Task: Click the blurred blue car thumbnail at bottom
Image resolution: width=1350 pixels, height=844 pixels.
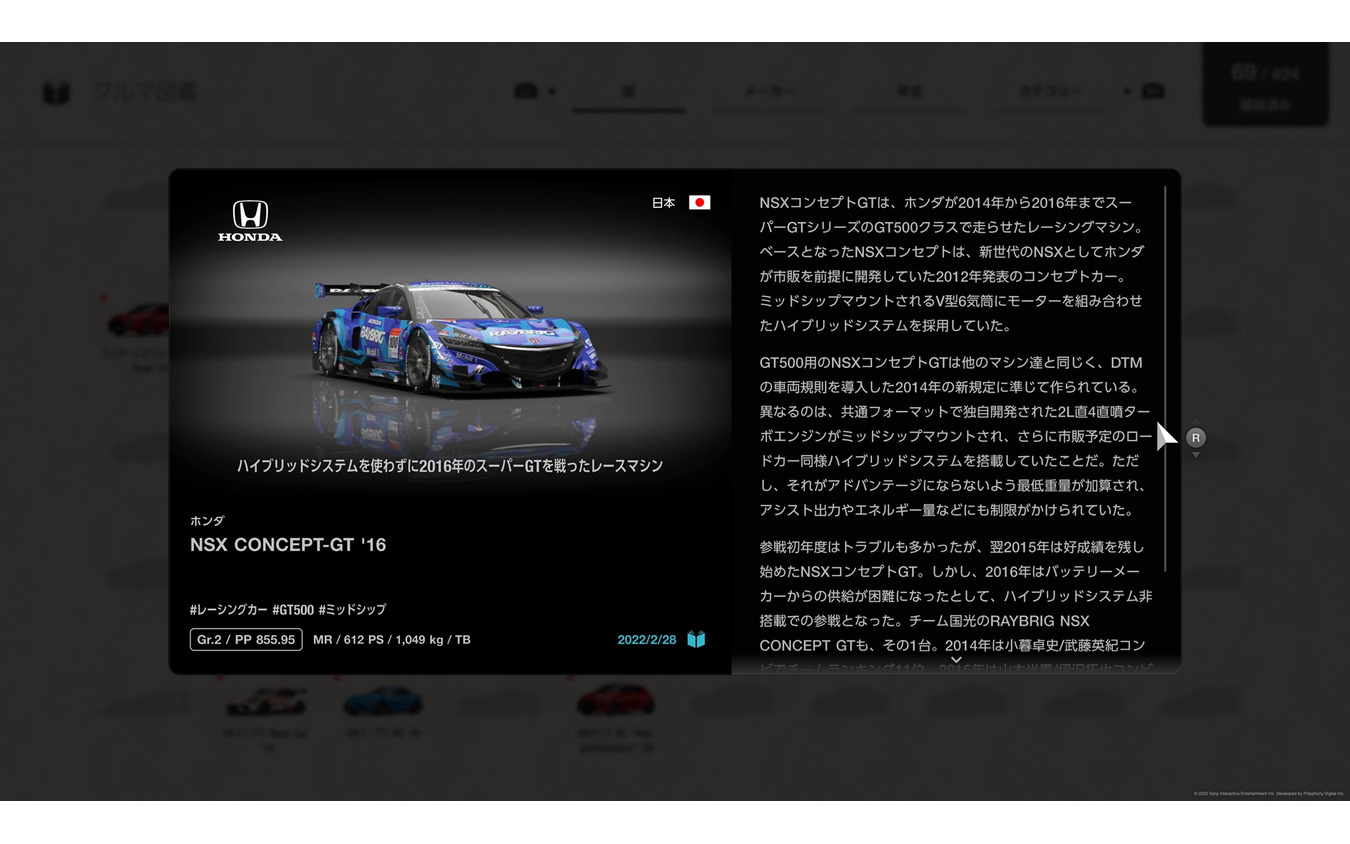Action: click(382, 701)
